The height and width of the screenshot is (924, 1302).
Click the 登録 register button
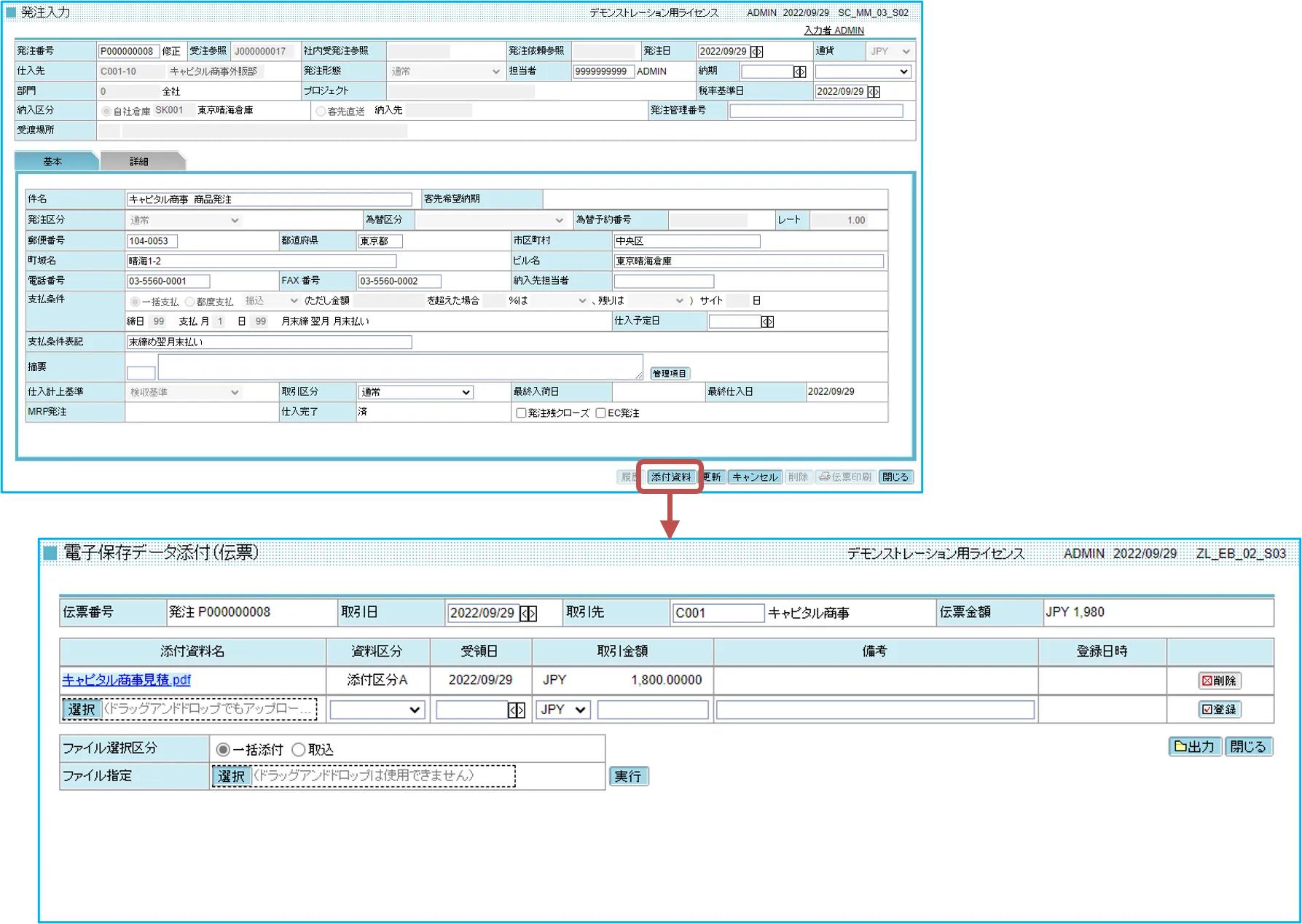point(1220,710)
